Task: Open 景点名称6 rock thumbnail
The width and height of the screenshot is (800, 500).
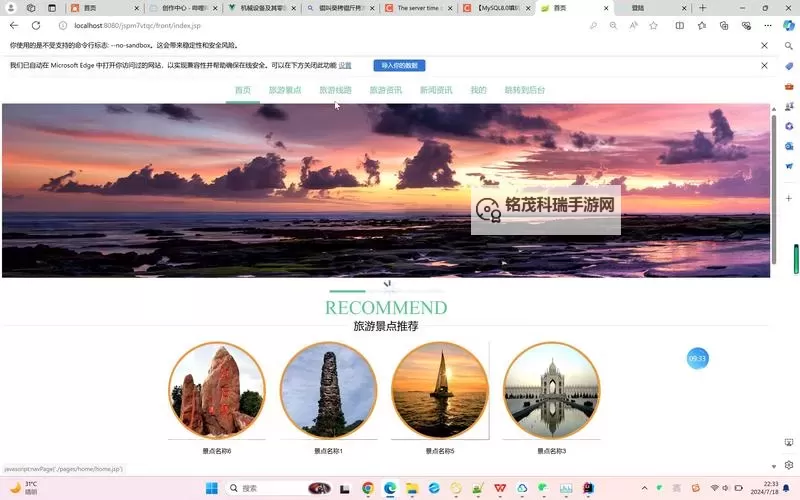Action: (x=217, y=390)
